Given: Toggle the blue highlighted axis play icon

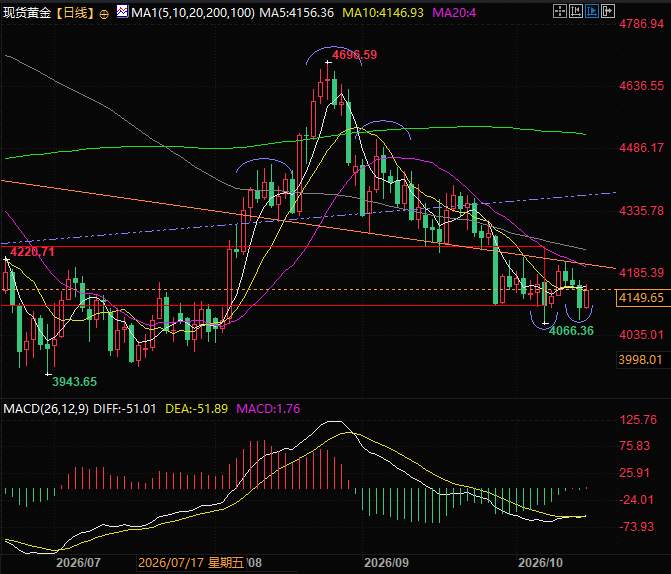Looking at the screenshot, I should pyautogui.click(x=592, y=11).
